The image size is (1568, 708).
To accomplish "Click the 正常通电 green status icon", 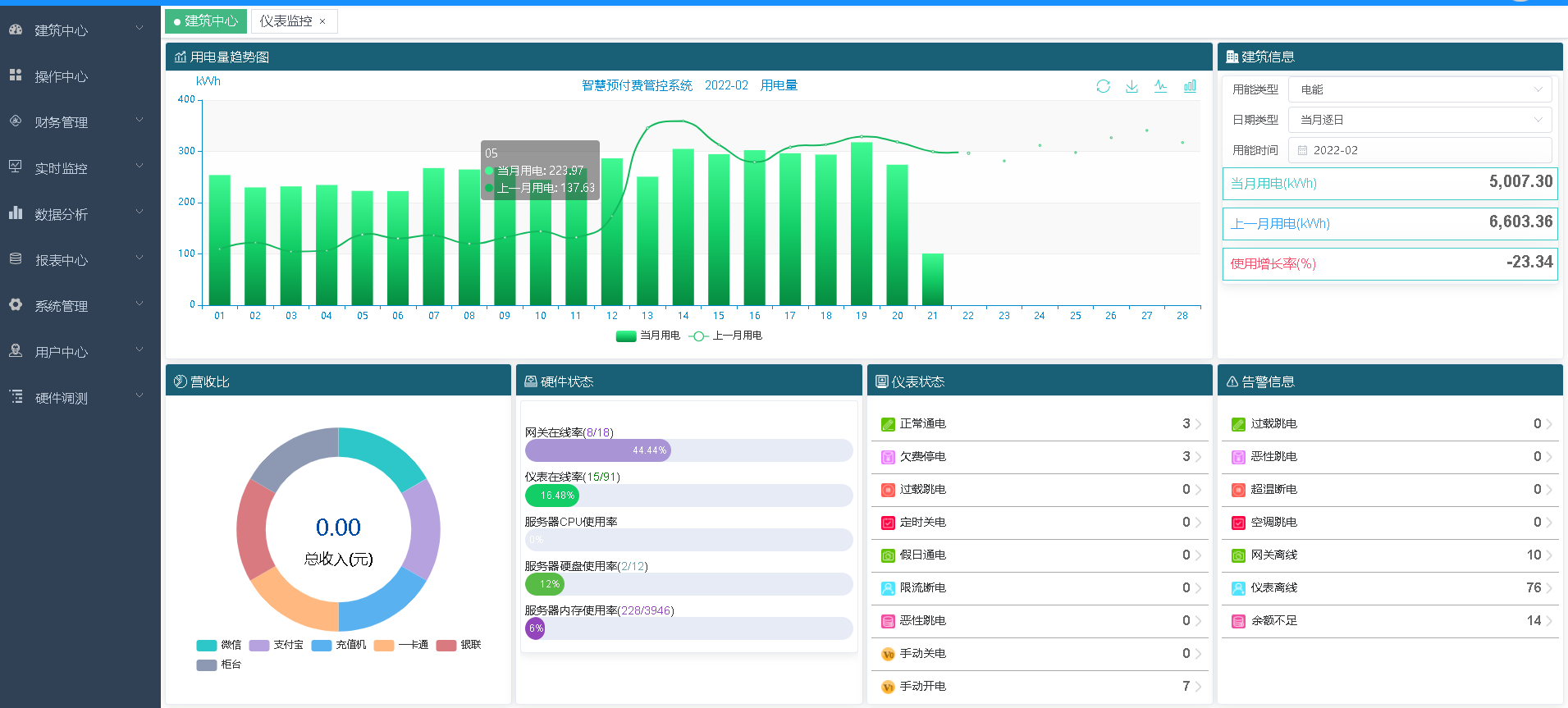I will click(x=888, y=424).
